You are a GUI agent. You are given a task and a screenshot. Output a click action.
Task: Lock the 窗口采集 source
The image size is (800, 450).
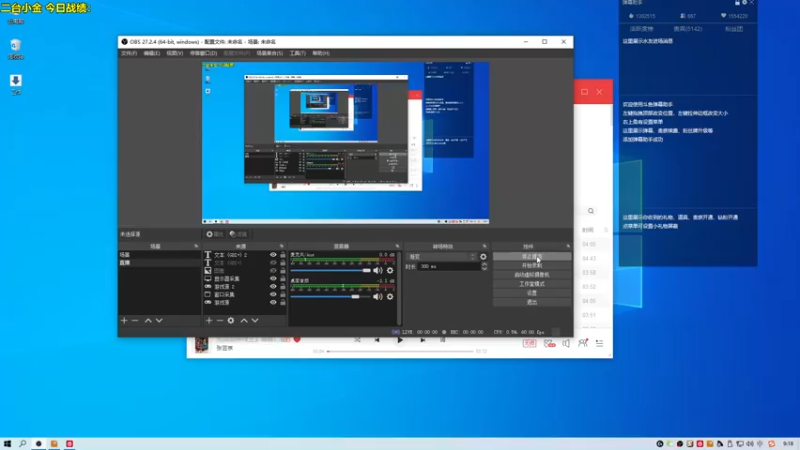click(x=283, y=294)
